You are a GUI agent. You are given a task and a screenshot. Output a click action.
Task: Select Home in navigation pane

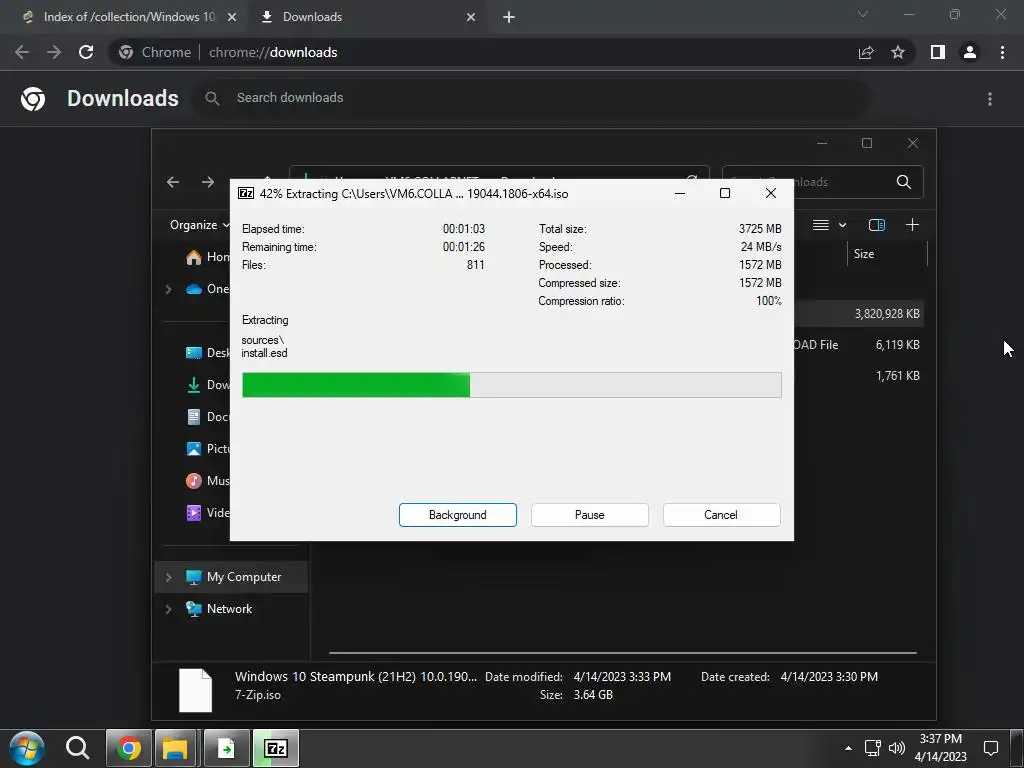click(x=207, y=257)
